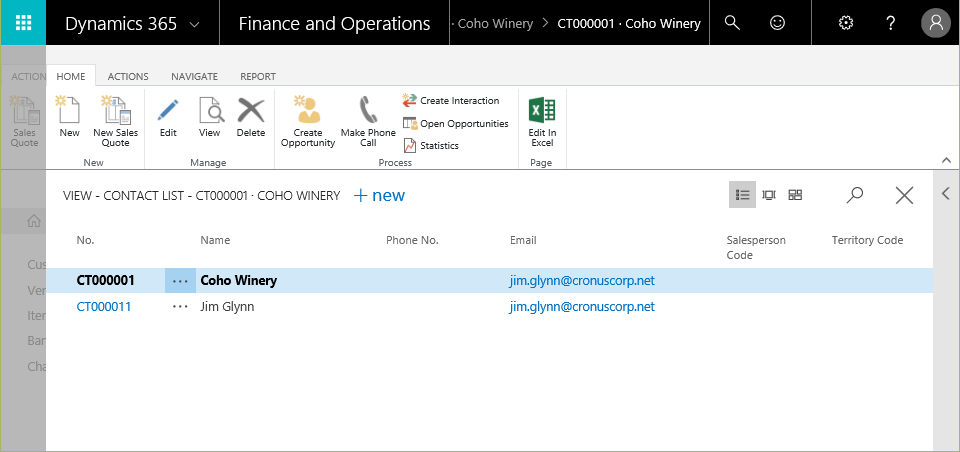Click Finance and Operations title
Screen dimensions: 960x452
pyautogui.click(x=334, y=24)
